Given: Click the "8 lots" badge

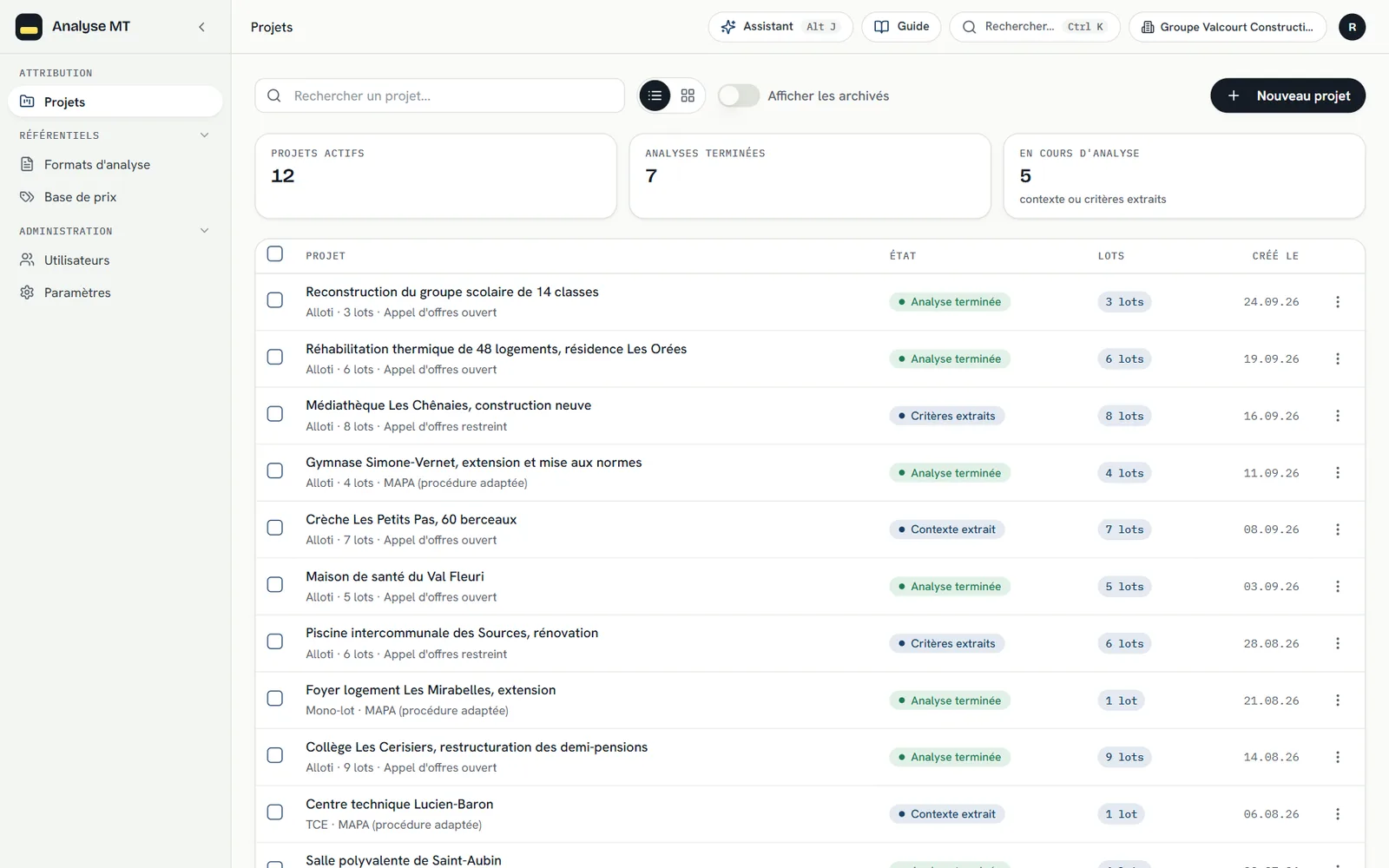Looking at the screenshot, I should (x=1124, y=416).
